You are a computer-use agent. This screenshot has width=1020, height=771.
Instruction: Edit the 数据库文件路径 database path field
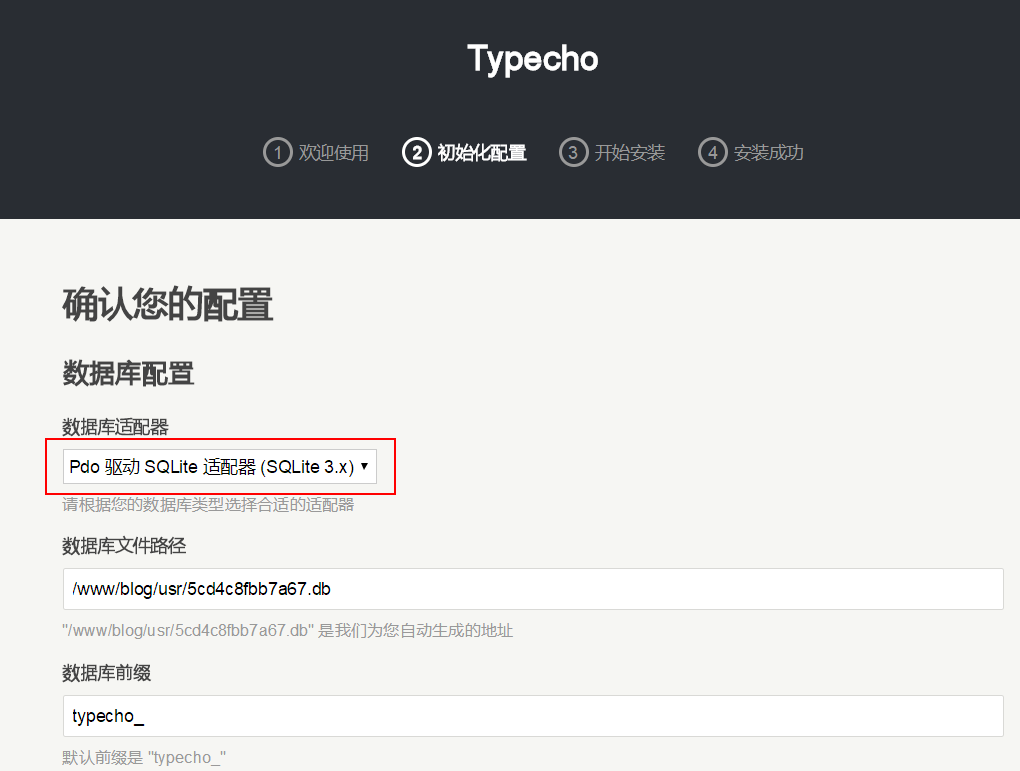pyautogui.click(x=533, y=589)
